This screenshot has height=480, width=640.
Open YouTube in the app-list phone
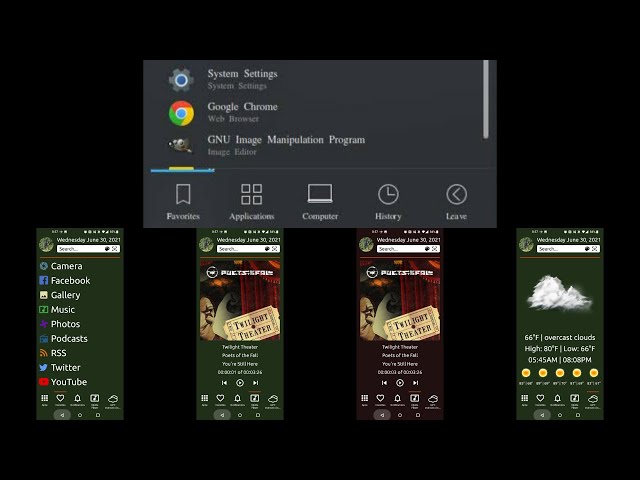coord(63,382)
